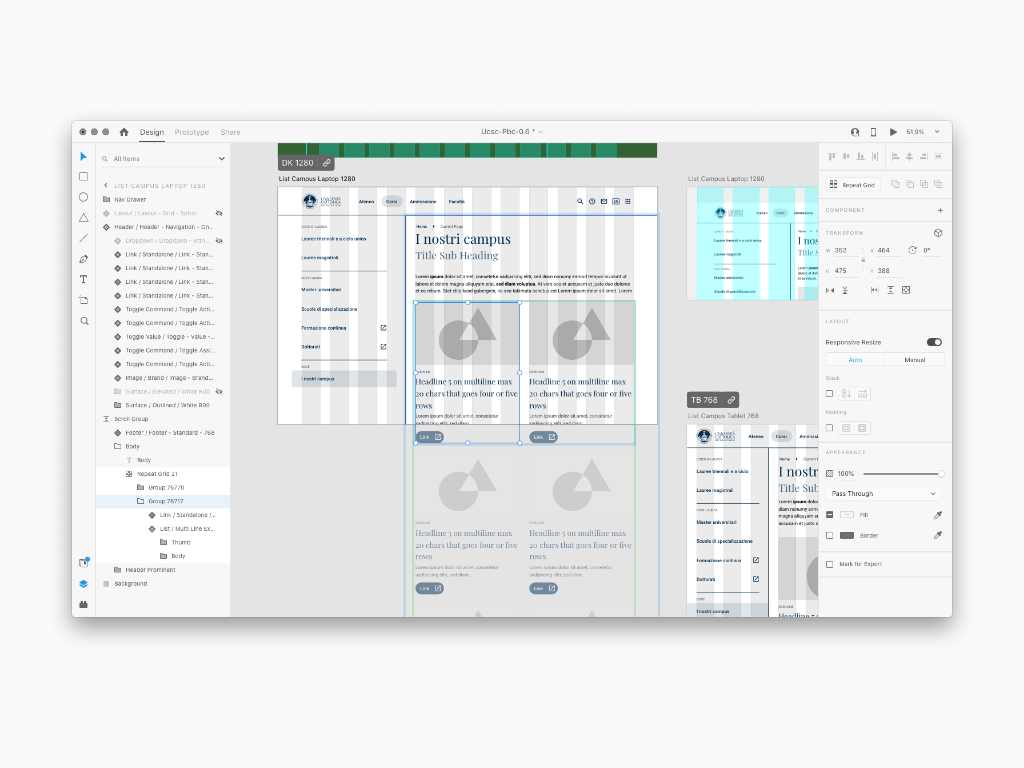
Task: Go to Home screen icon
Action: [124, 132]
